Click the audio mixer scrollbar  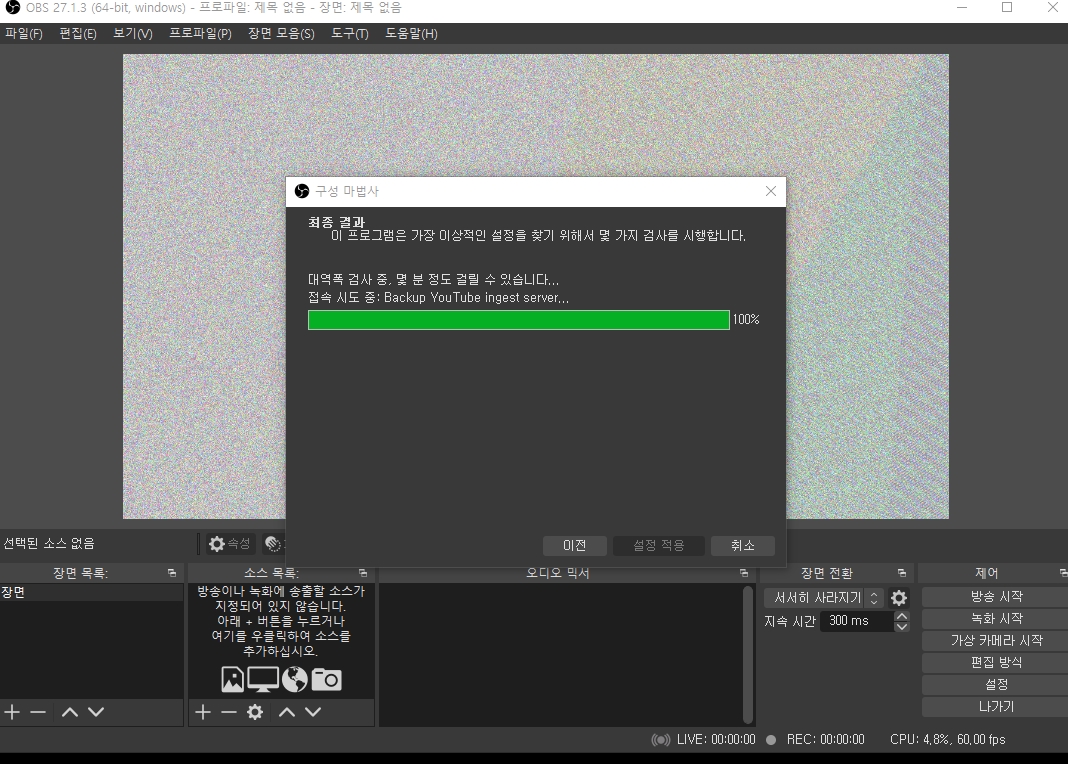click(x=748, y=654)
